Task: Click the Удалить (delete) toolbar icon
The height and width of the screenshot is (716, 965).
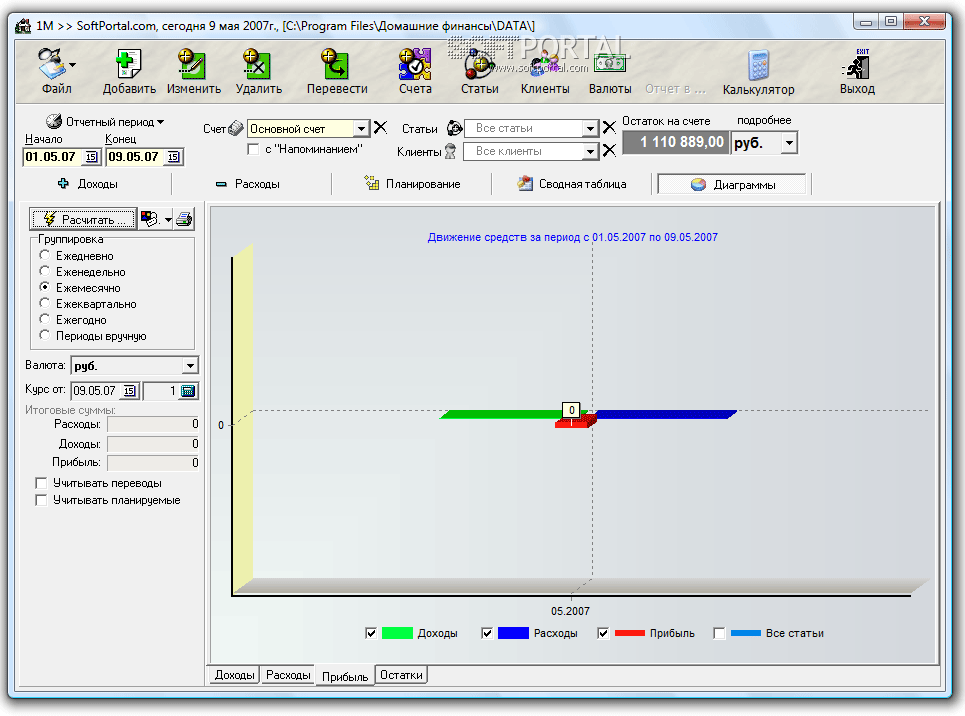Action: 258,64
